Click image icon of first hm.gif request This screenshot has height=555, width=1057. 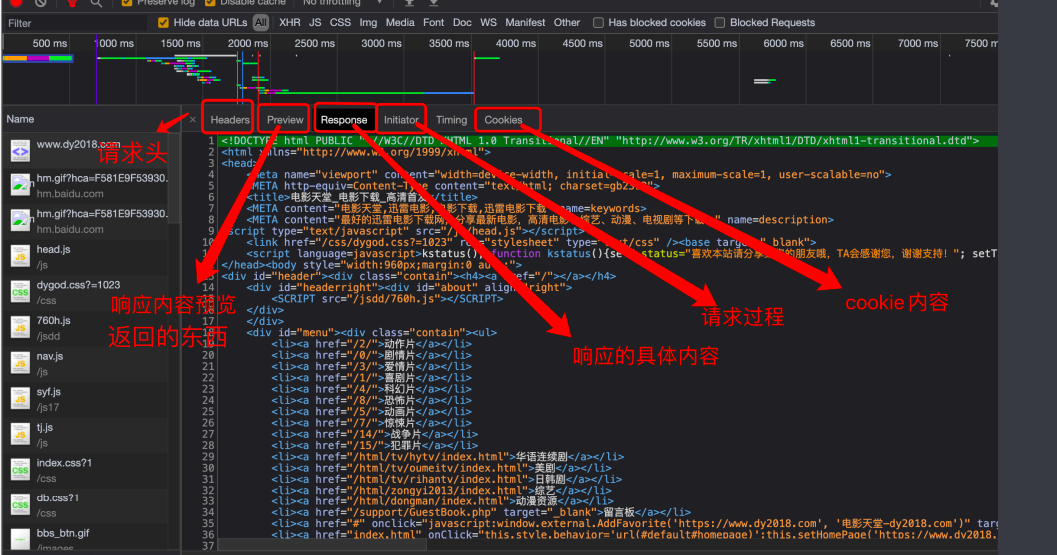point(20,185)
